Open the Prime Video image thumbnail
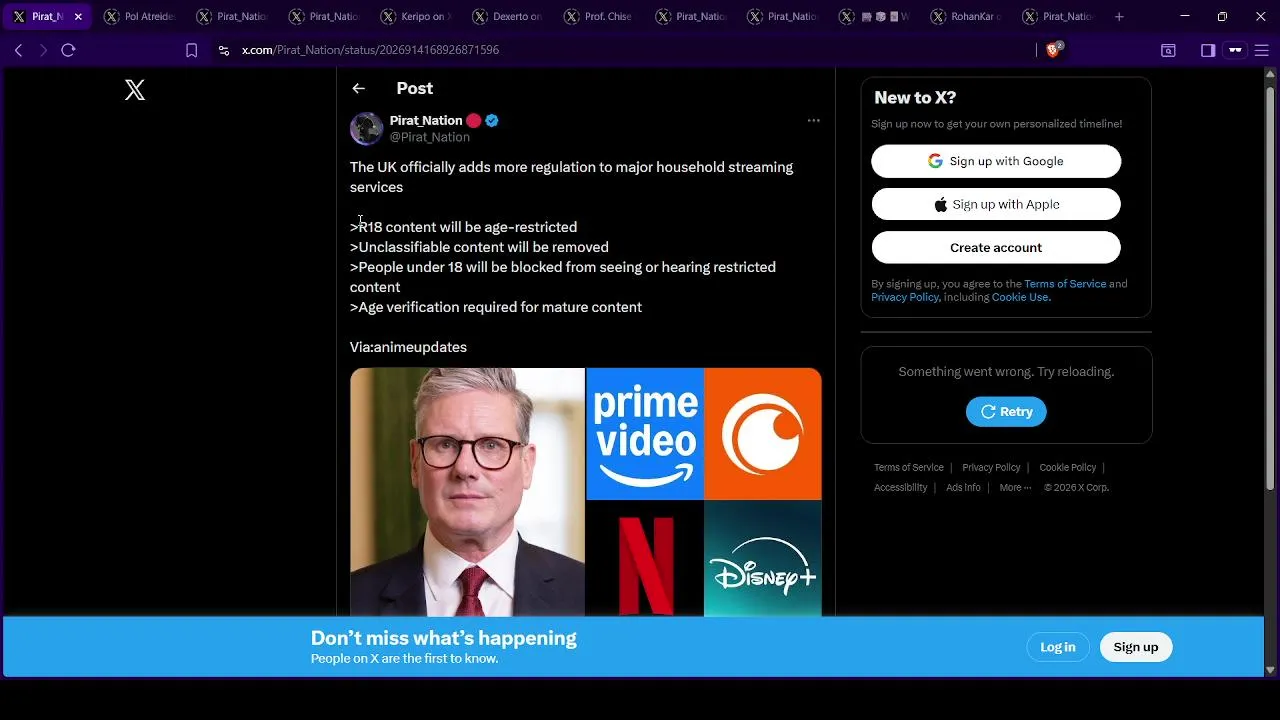 pos(645,433)
